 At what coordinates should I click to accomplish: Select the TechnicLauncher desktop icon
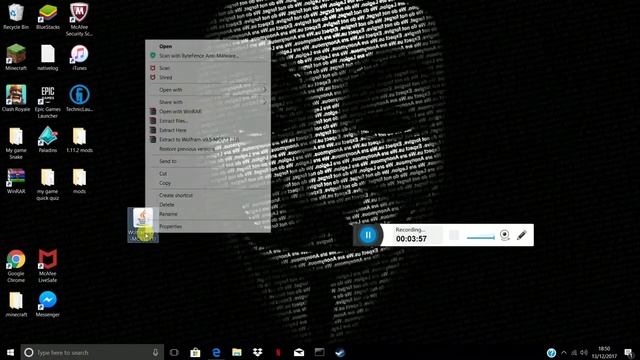[x=79, y=98]
